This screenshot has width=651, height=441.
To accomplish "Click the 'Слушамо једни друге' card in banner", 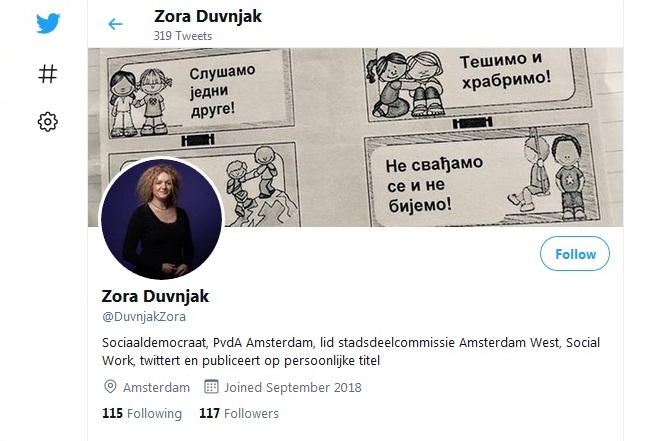I will point(201,93).
